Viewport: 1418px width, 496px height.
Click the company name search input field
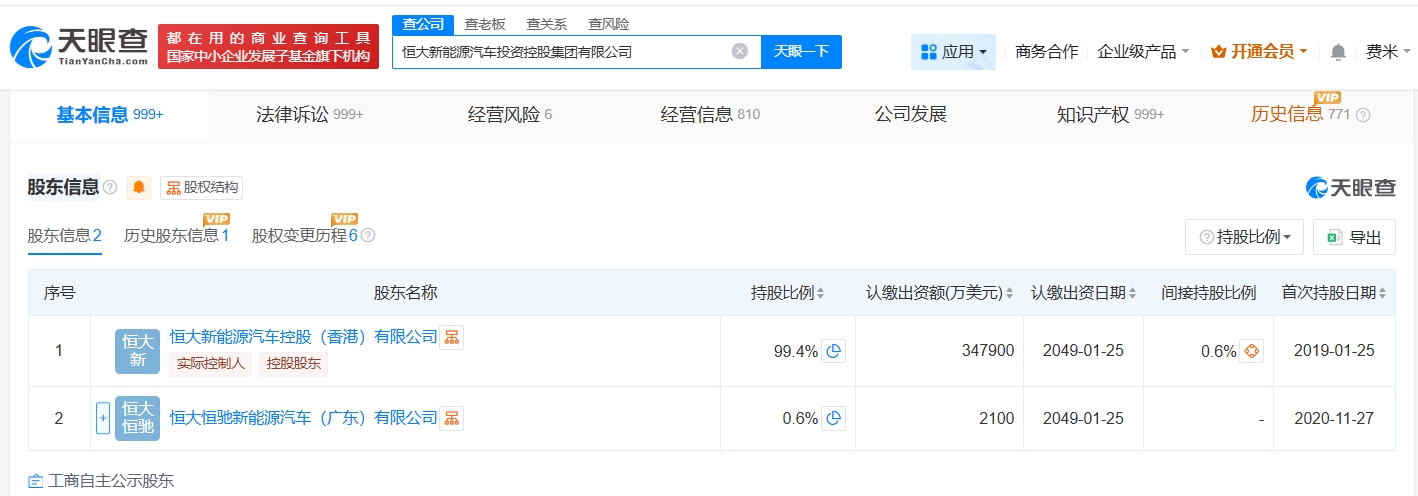coord(560,52)
